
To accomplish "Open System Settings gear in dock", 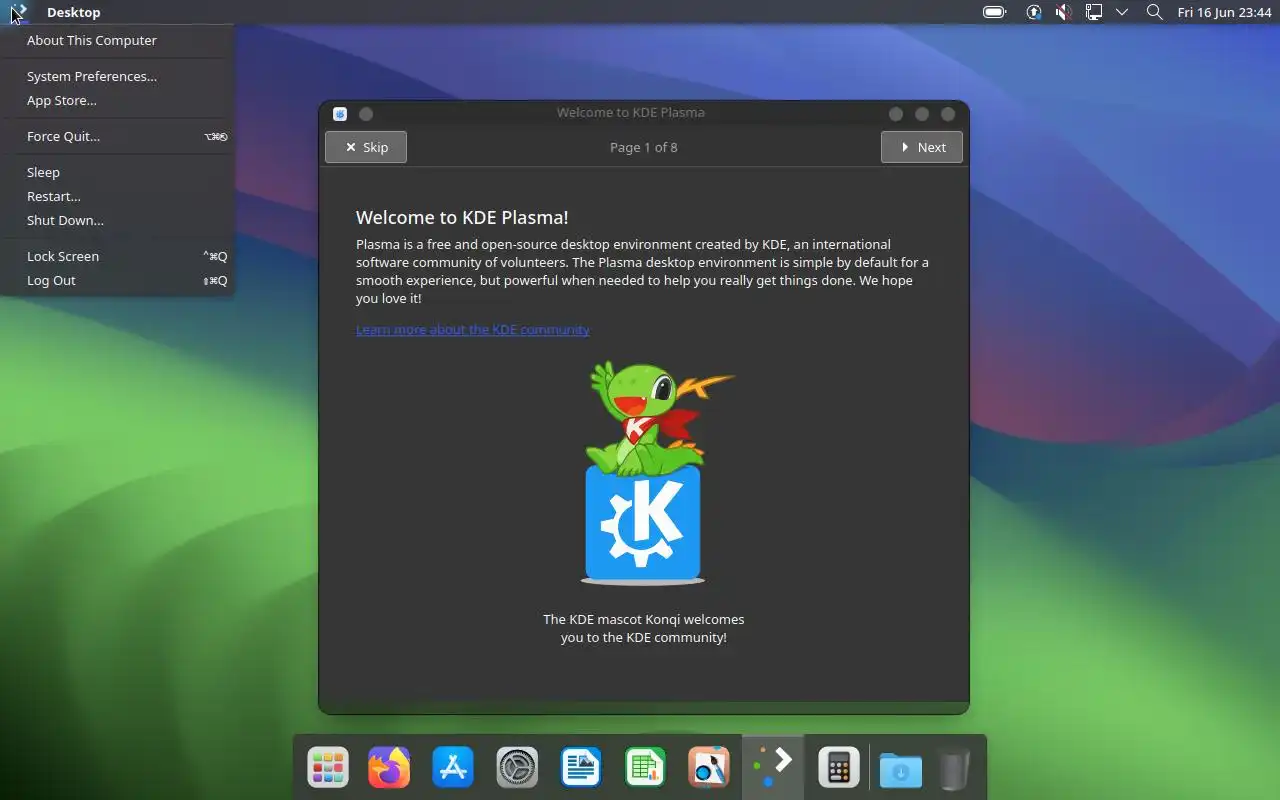I will (x=517, y=768).
